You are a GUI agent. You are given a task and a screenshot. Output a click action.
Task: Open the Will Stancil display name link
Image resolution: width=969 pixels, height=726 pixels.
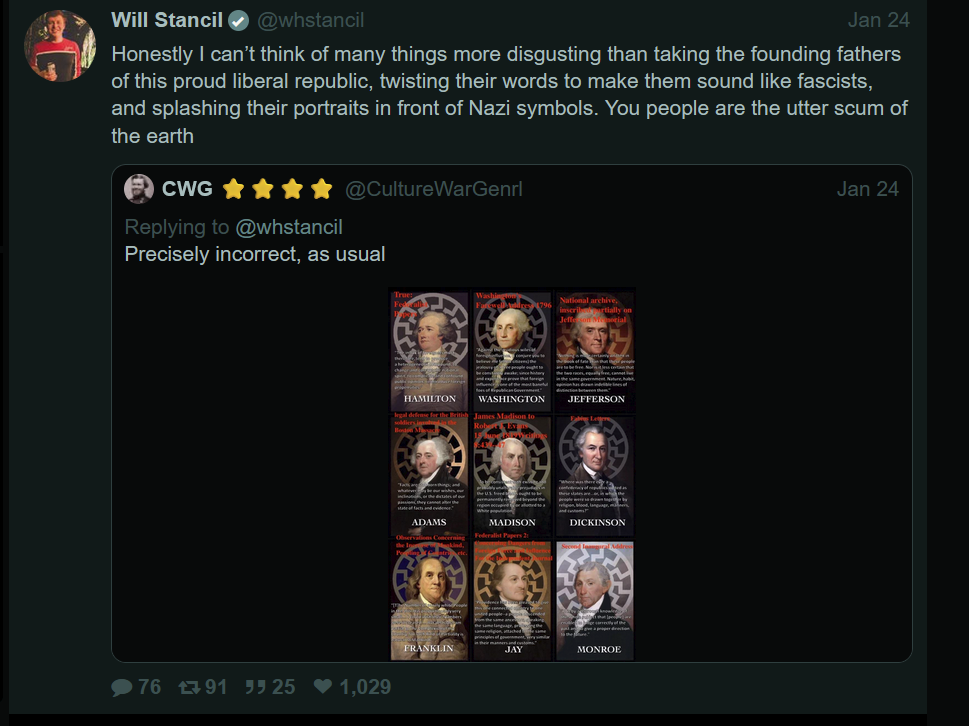[167, 20]
